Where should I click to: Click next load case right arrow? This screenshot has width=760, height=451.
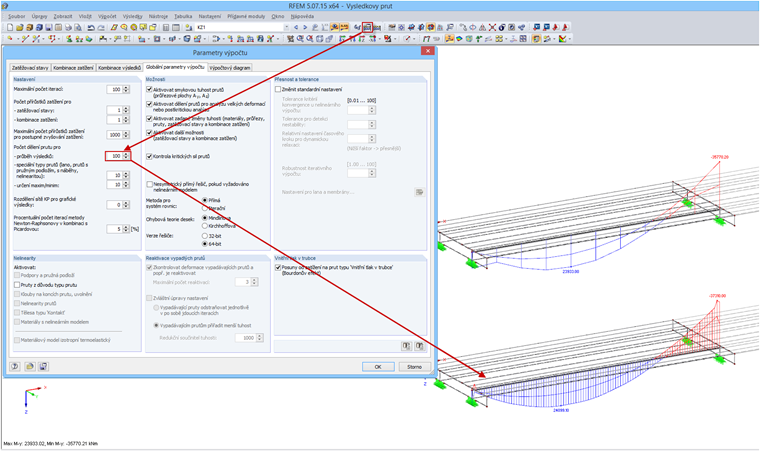[x=305, y=28]
